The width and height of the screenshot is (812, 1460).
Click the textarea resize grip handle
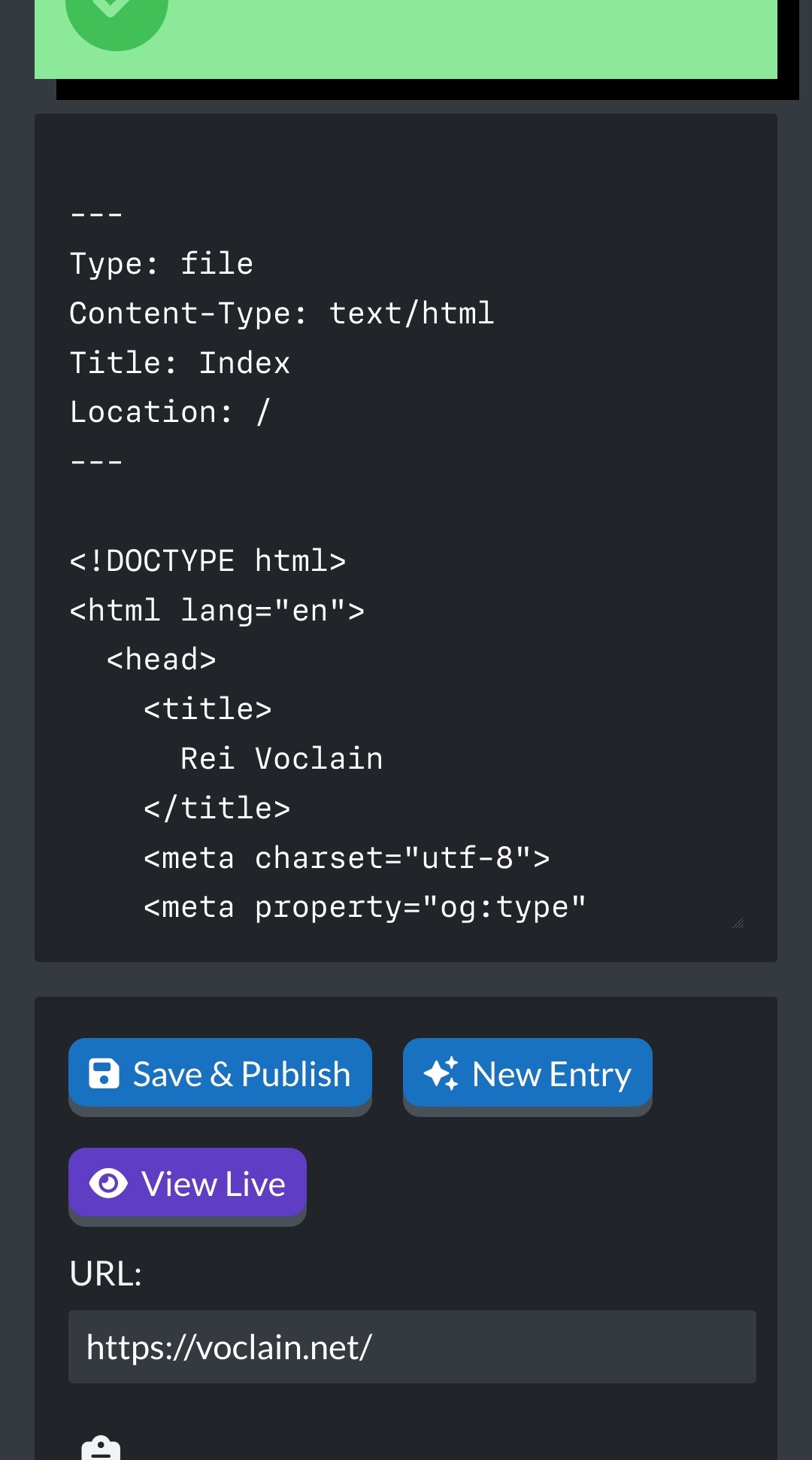point(738,923)
